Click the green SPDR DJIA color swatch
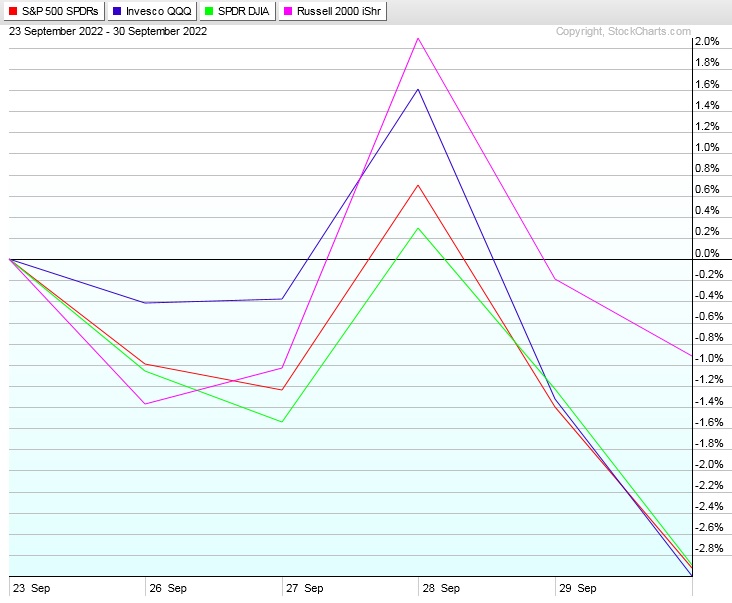 209,11
